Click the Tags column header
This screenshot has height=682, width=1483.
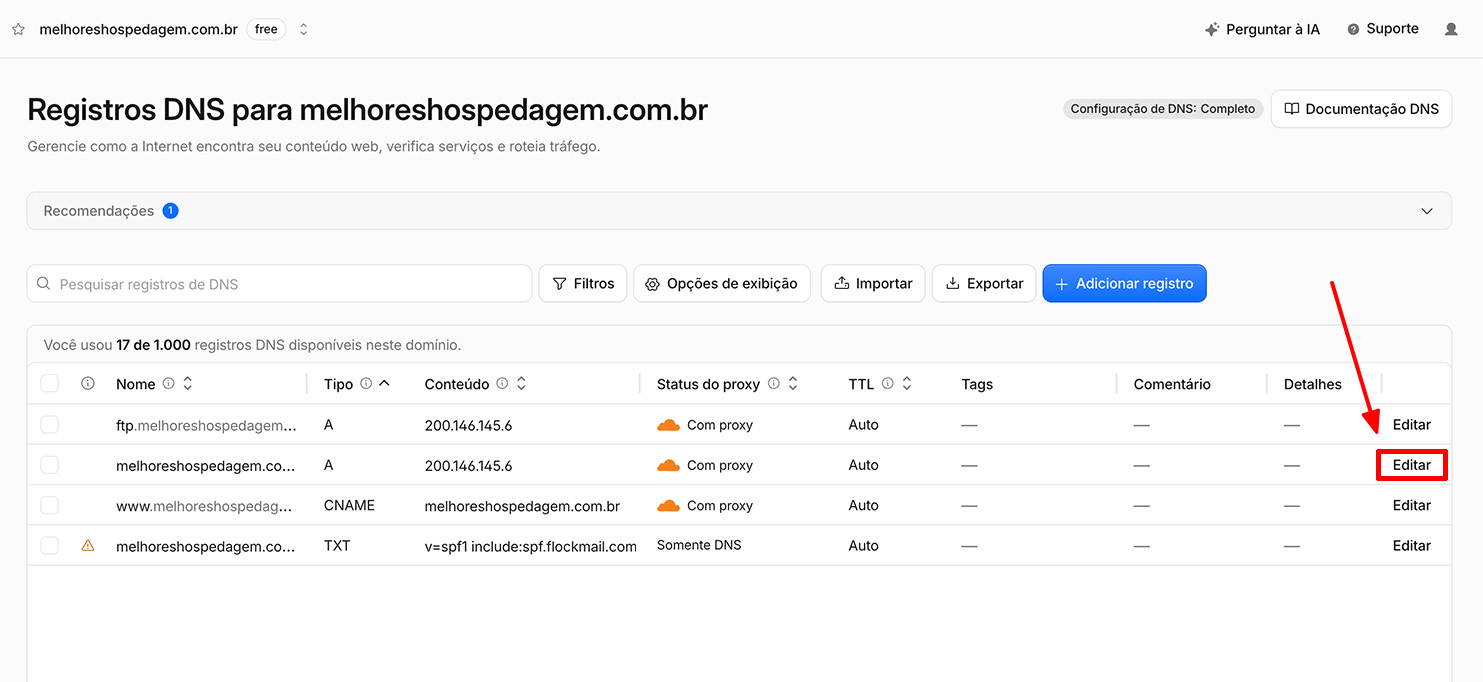[x=977, y=384]
